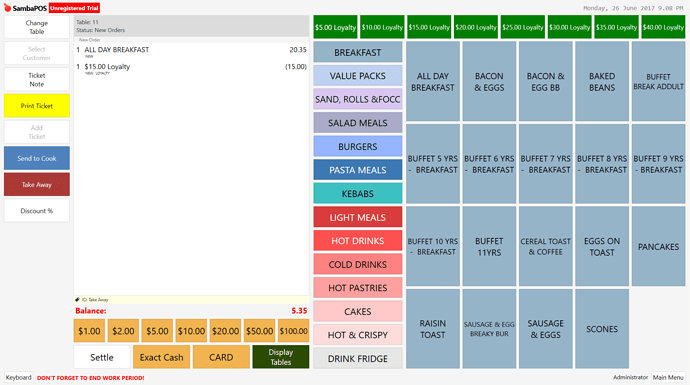
Task: Show the KEBABS category
Action: pos(358,194)
